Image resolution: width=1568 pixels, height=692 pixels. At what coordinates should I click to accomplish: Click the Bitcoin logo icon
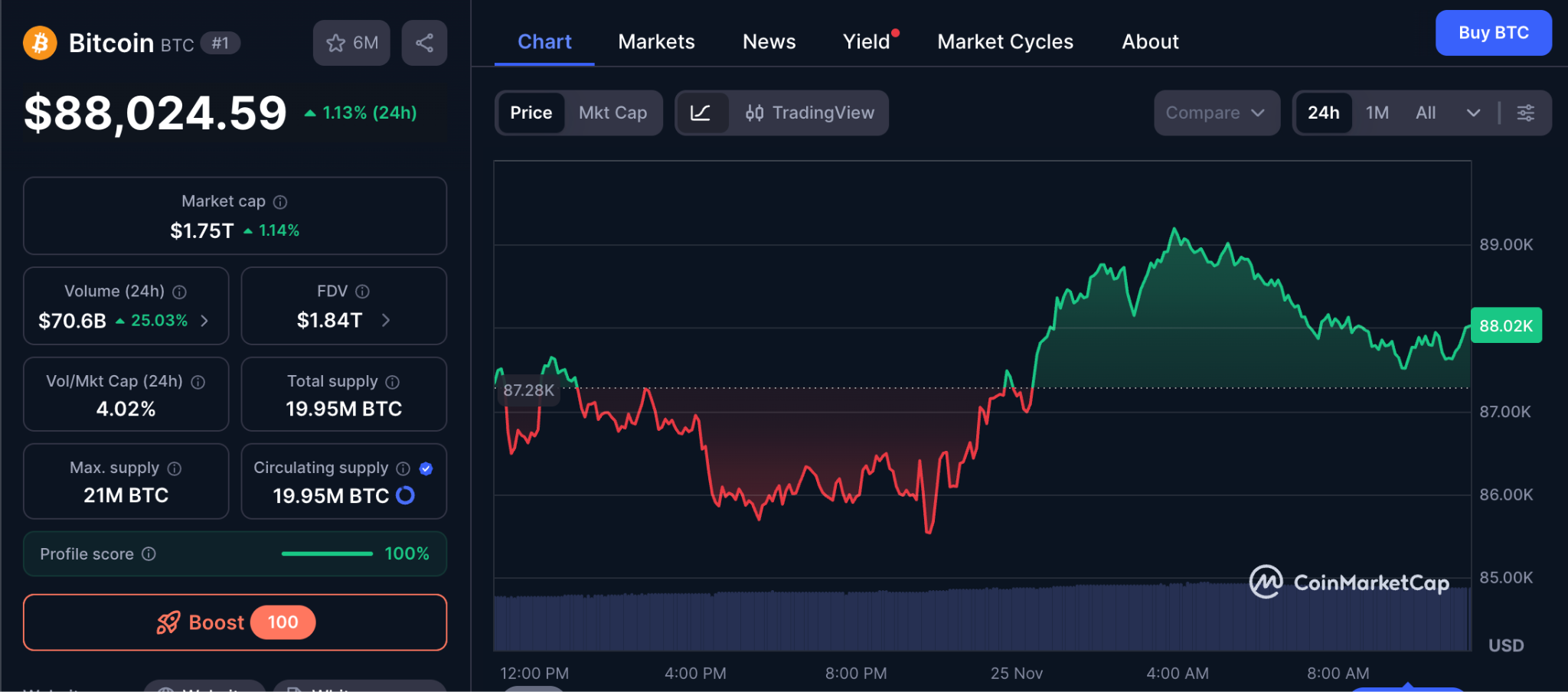coord(40,43)
